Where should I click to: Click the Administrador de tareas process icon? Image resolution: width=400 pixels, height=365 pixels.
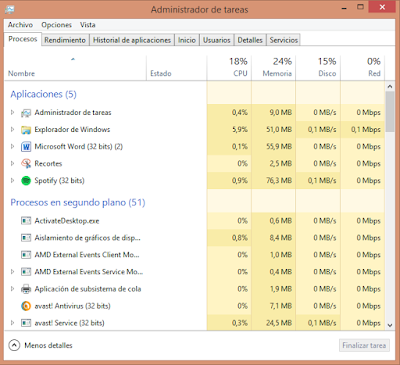(x=26, y=113)
